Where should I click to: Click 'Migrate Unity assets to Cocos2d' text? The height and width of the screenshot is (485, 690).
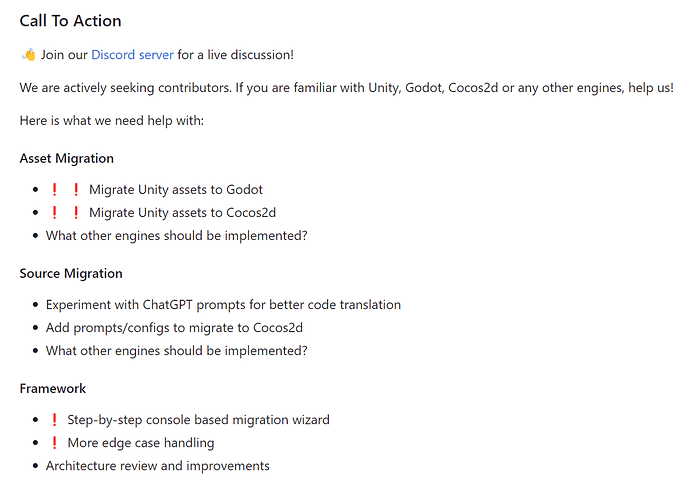[182, 212]
